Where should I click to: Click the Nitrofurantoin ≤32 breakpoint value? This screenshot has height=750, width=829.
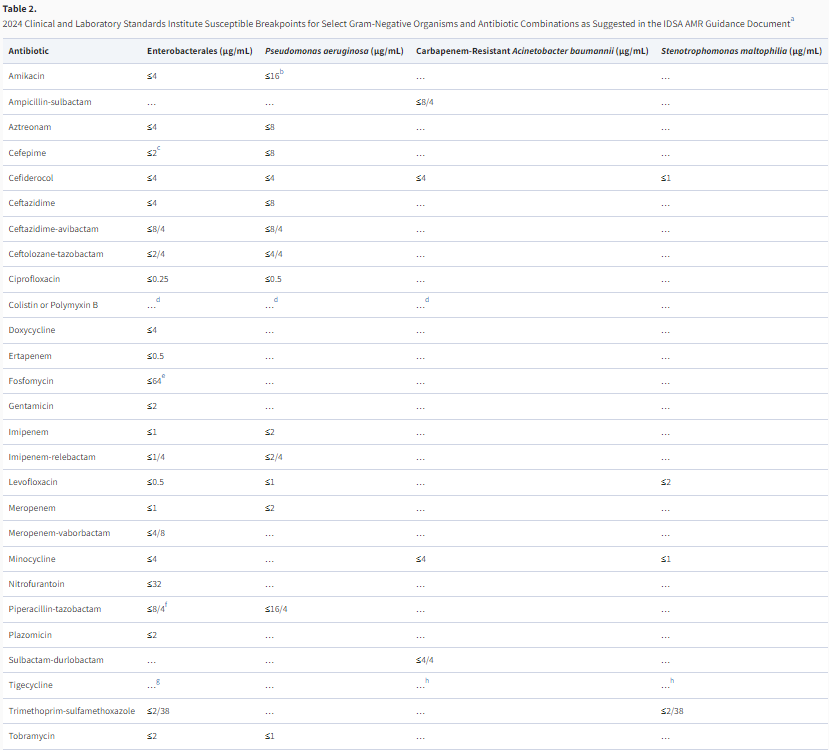point(154,584)
